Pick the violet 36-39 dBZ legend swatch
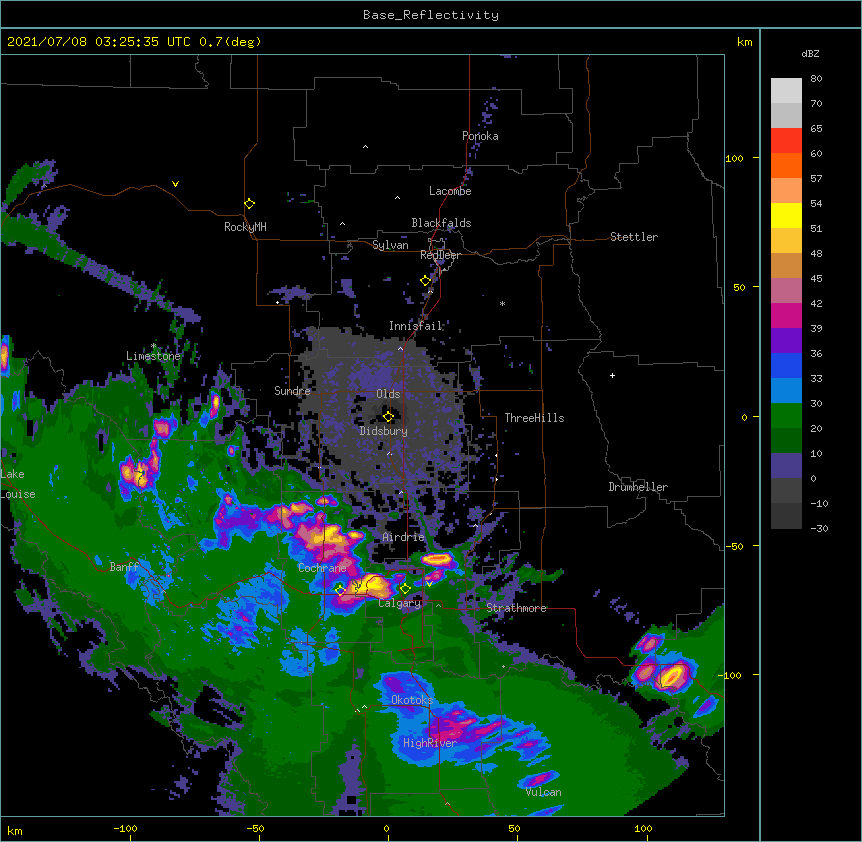 click(786, 341)
